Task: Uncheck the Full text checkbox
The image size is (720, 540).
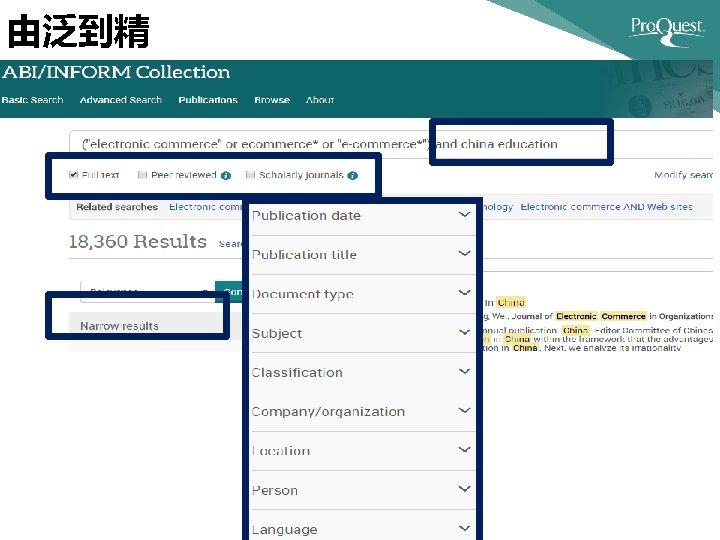Action: (x=73, y=174)
